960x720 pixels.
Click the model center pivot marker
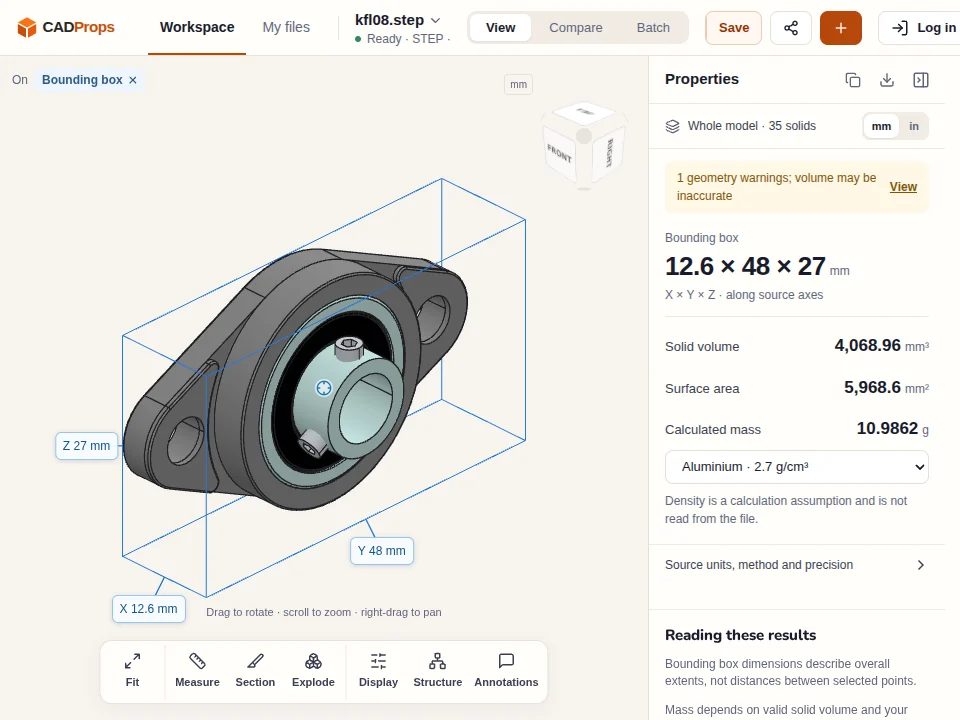coord(323,388)
